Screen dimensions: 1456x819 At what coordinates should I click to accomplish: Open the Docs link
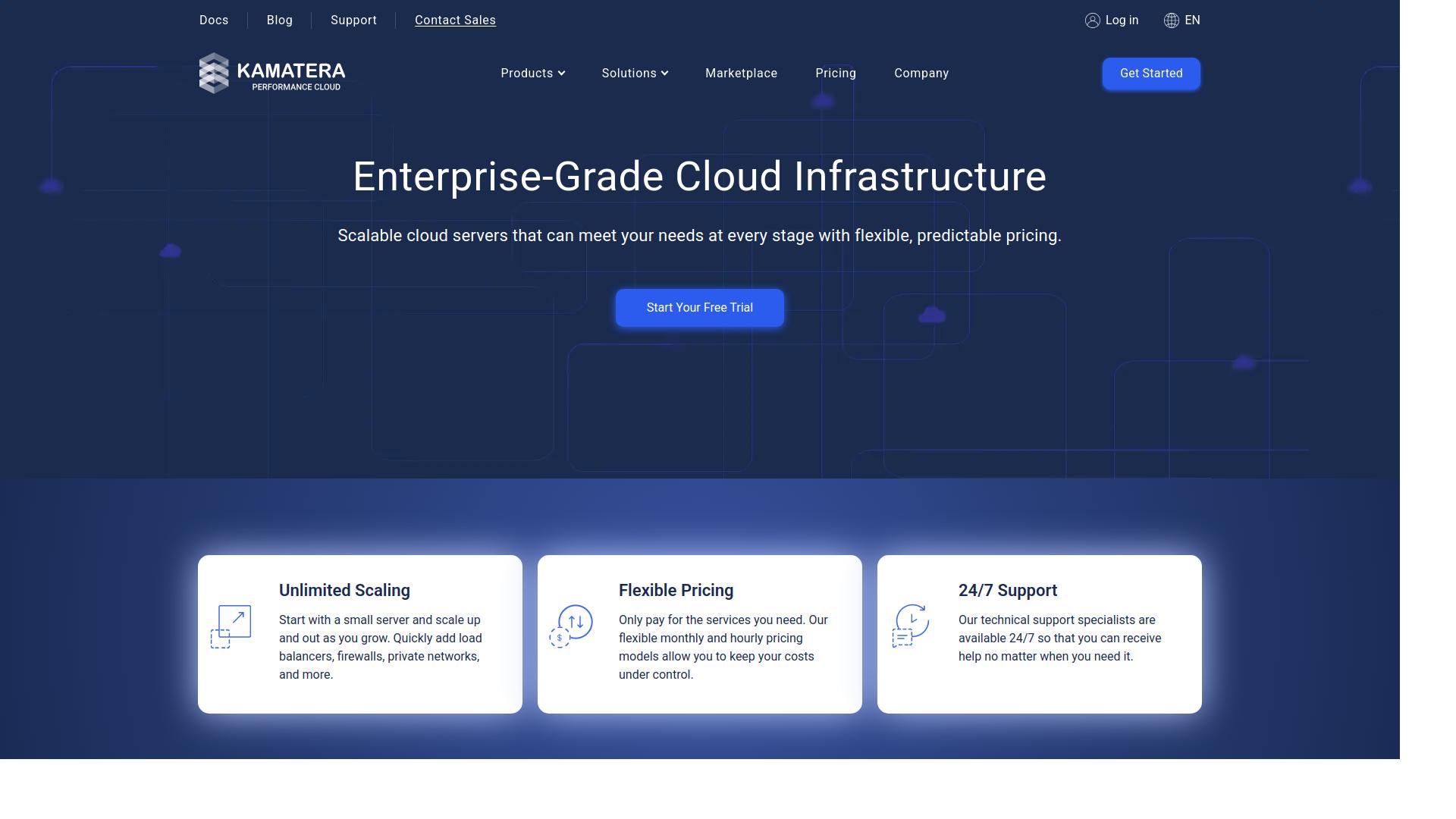click(x=214, y=20)
